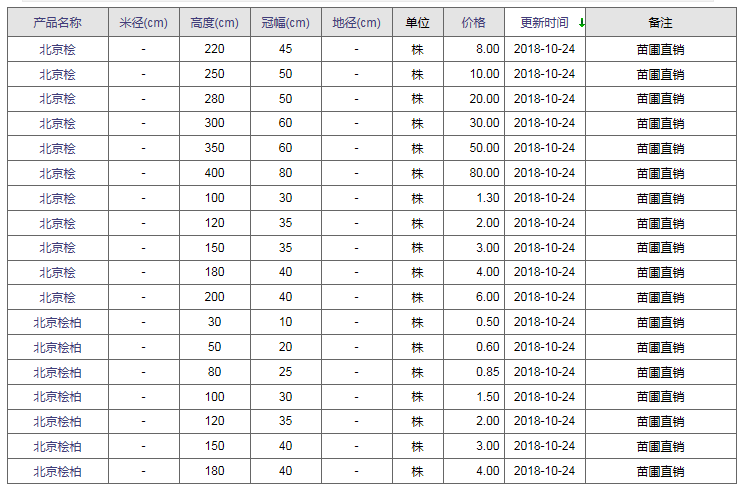Screen dimensions: 745x496
Task: Open the 北京桧 link in the 280 height row
Action: (57, 99)
